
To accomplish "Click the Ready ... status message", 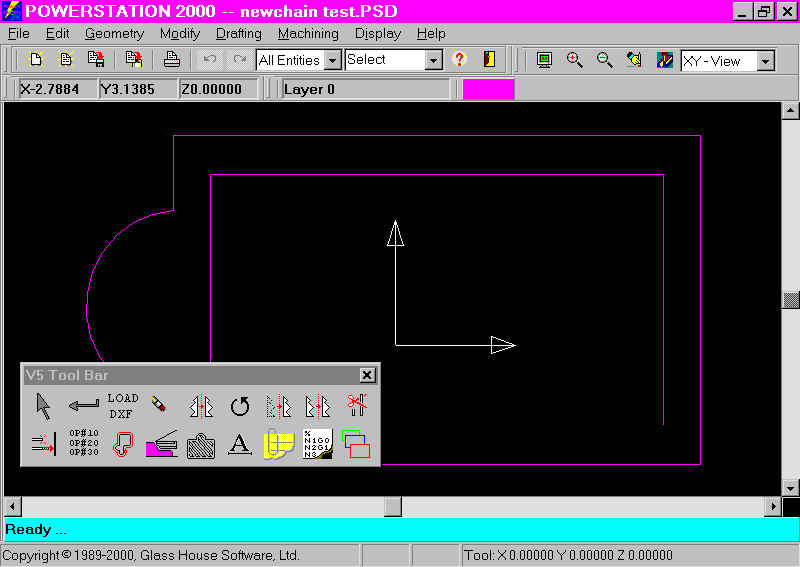I will pyautogui.click(x=36, y=529).
